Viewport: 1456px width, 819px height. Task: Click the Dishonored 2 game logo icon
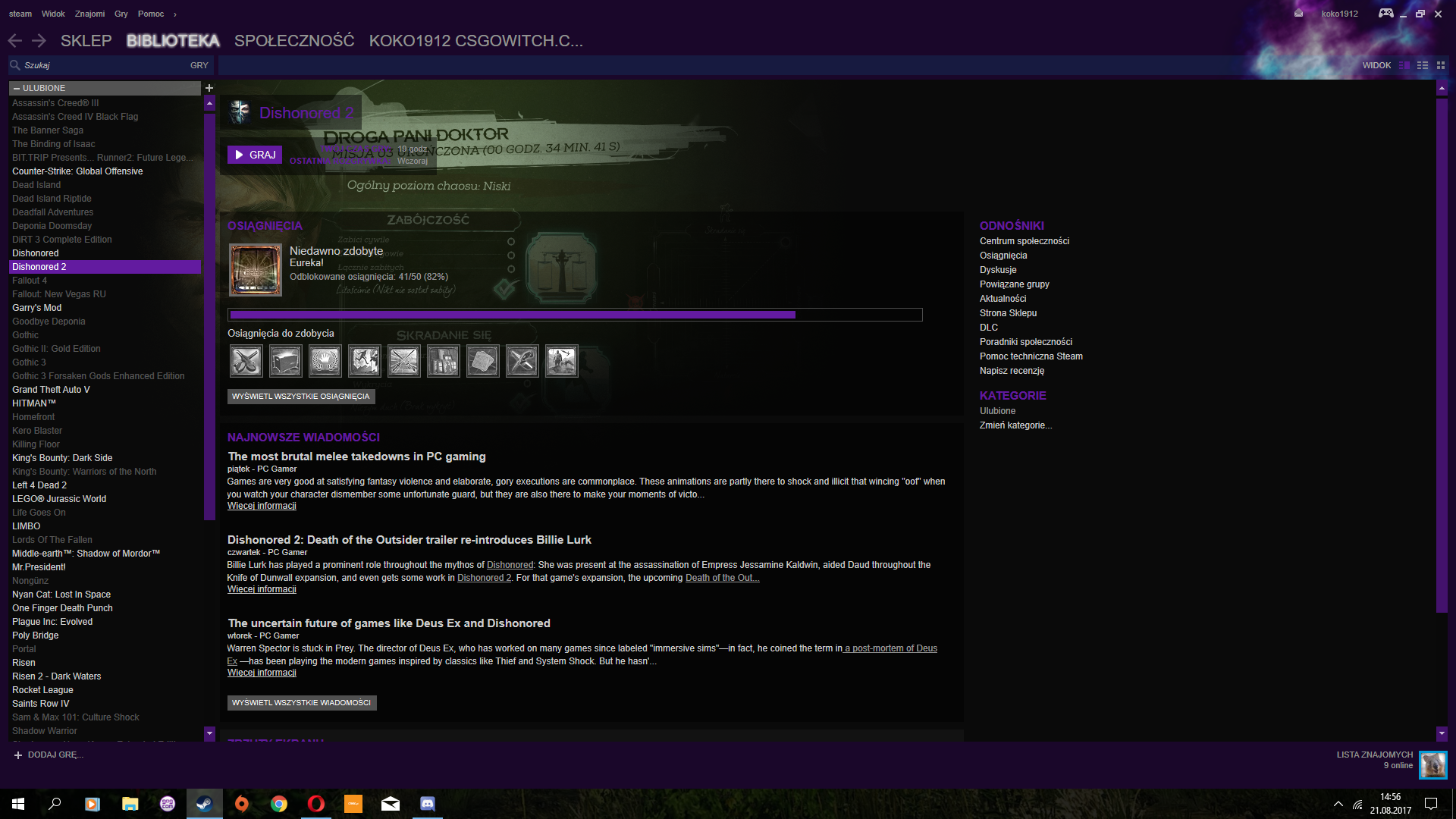click(240, 112)
